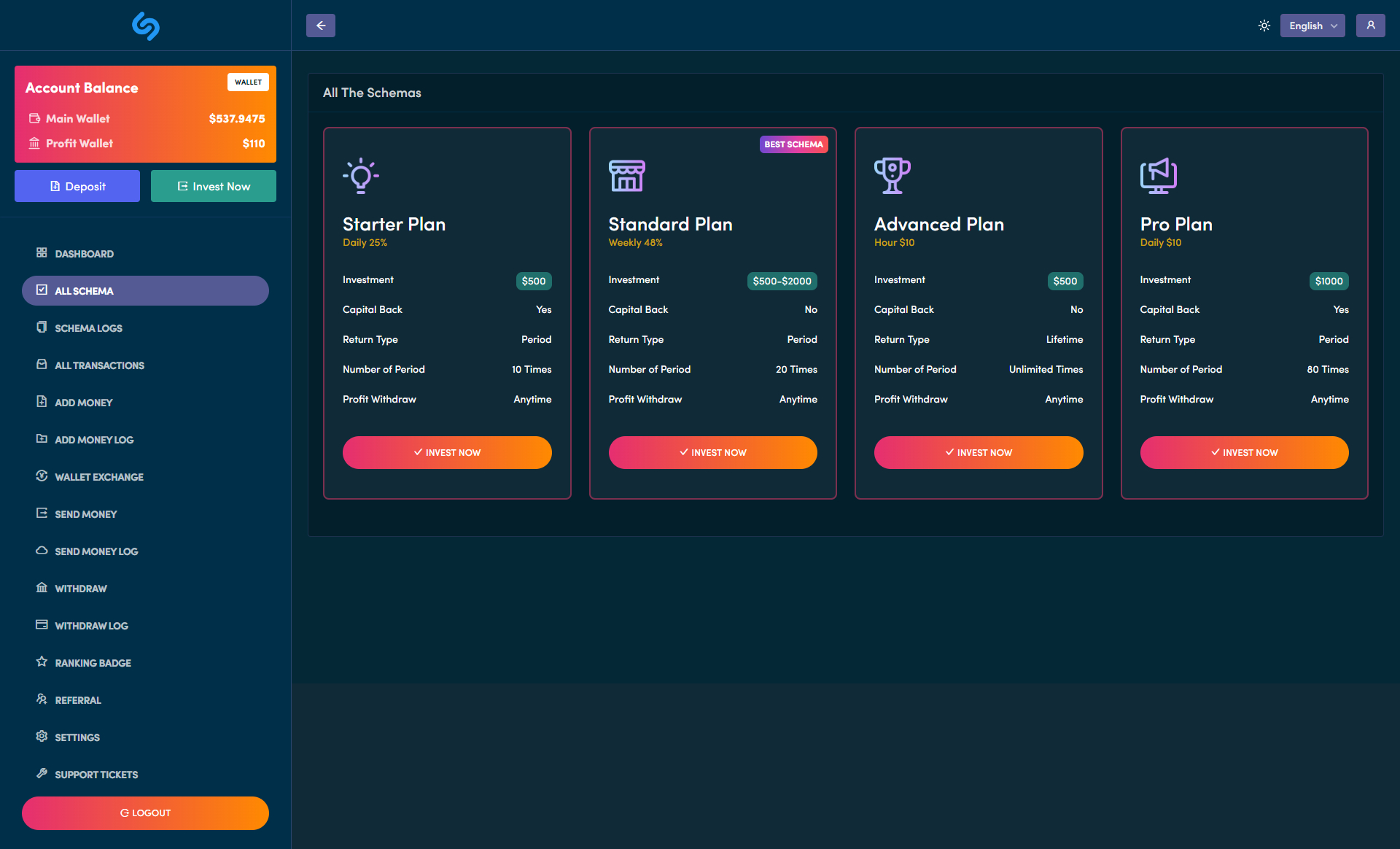Click the Deposit button

click(x=77, y=186)
